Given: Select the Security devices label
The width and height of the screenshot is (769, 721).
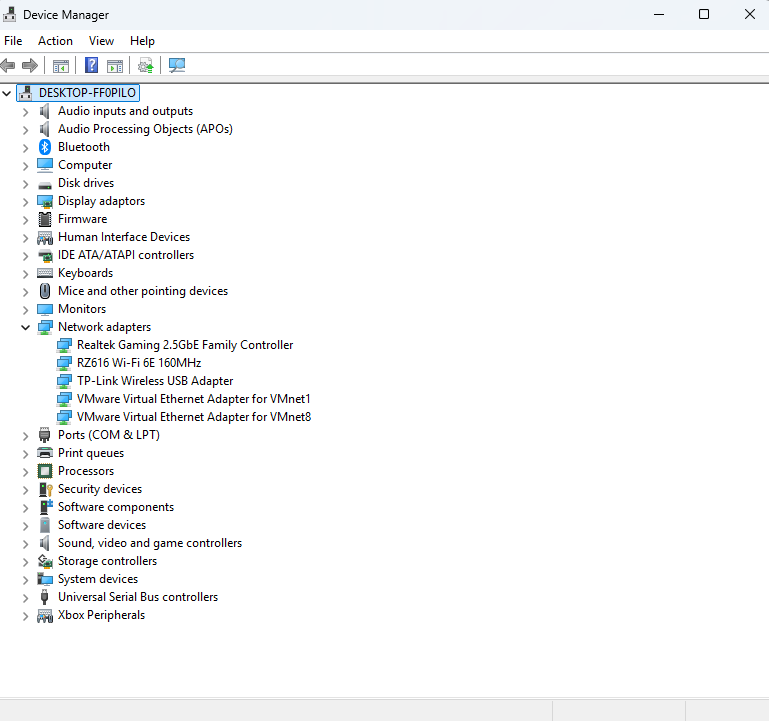Looking at the screenshot, I should tap(100, 489).
